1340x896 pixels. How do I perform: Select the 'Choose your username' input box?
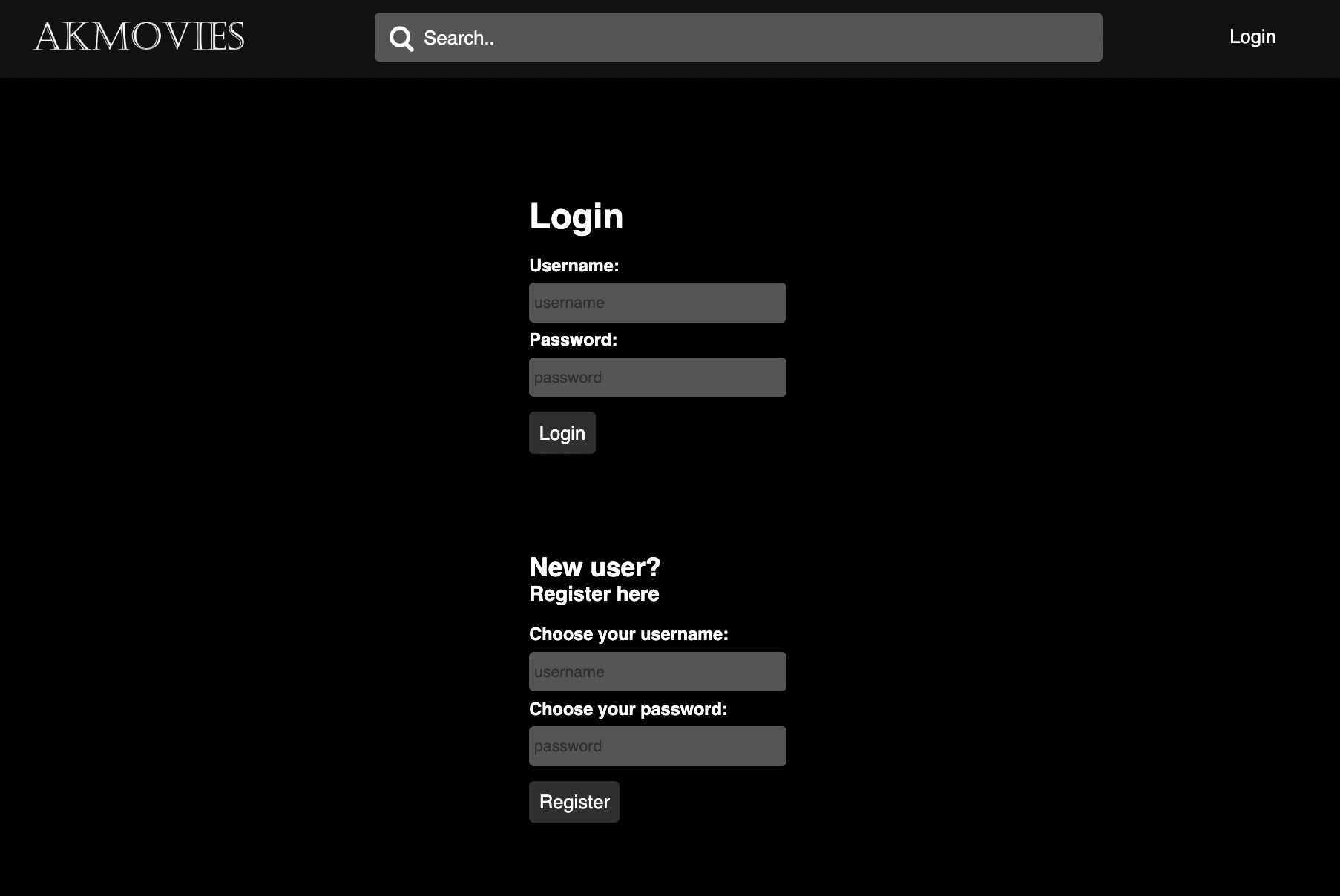pos(657,672)
